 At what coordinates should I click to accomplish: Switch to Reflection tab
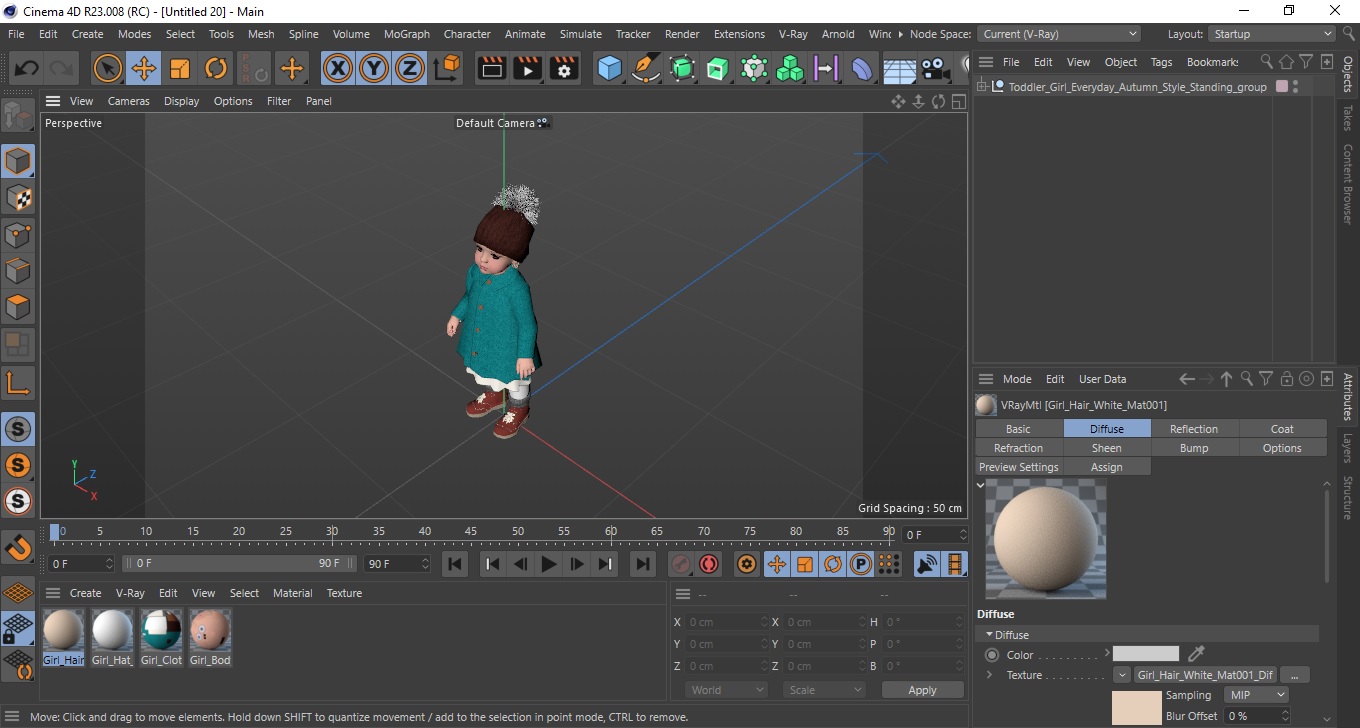tap(1194, 429)
